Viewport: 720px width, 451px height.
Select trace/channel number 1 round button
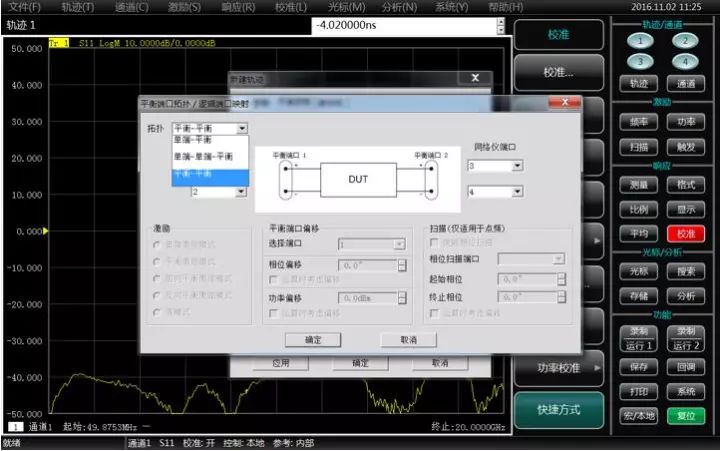click(640, 41)
